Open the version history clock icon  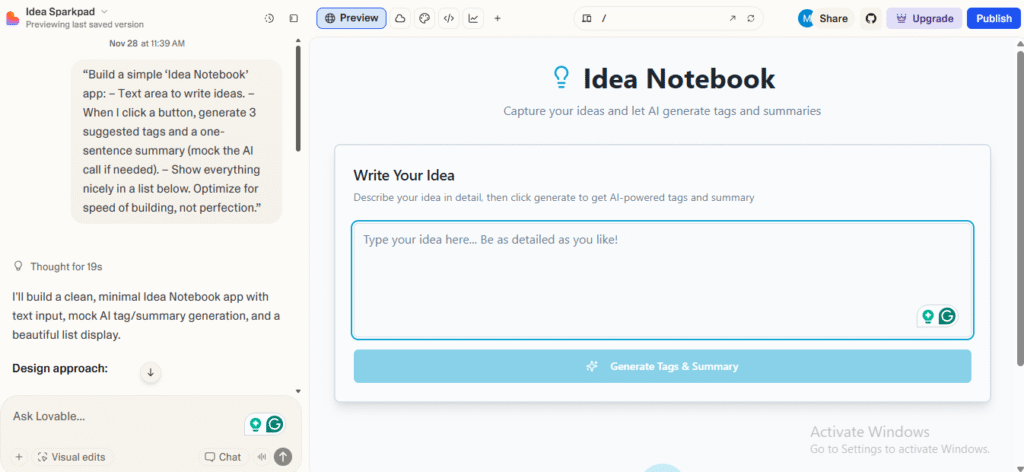click(269, 18)
